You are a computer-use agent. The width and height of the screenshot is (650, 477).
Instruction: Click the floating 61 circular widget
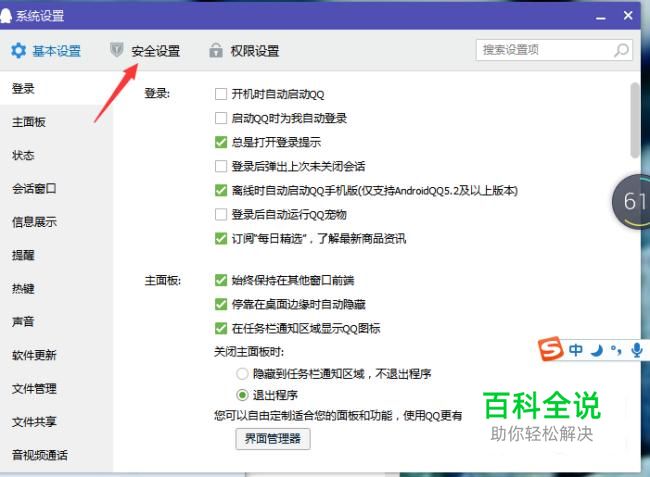click(631, 201)
